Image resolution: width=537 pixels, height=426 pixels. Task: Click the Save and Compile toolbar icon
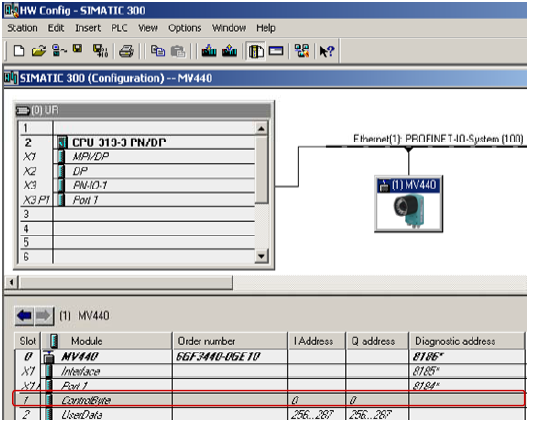click(x=100, y=51)
